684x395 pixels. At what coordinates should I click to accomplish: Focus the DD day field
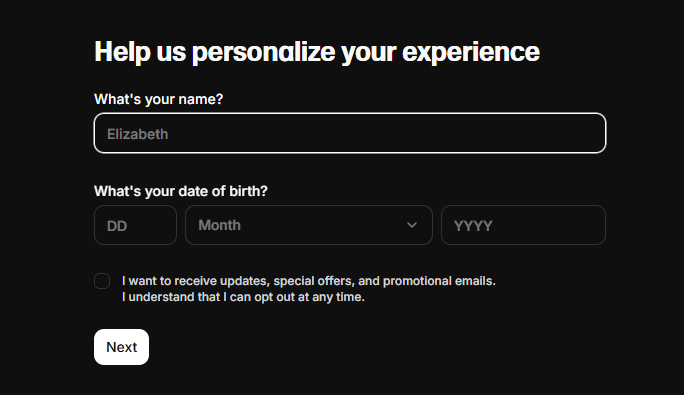tap(135, 225)
